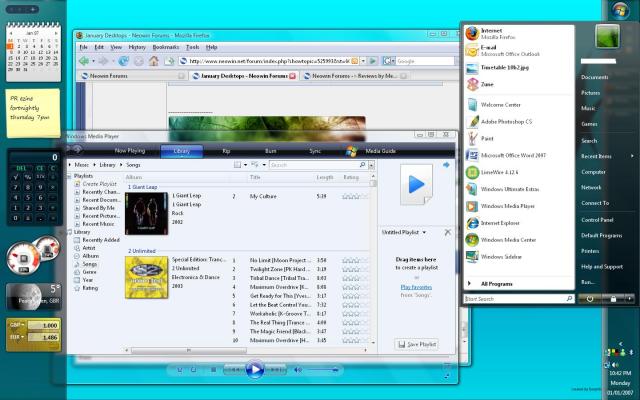Screen dimensions: 640x400
Task: Launch Microsoft Office Word 2007
Action: coord(518,156)
